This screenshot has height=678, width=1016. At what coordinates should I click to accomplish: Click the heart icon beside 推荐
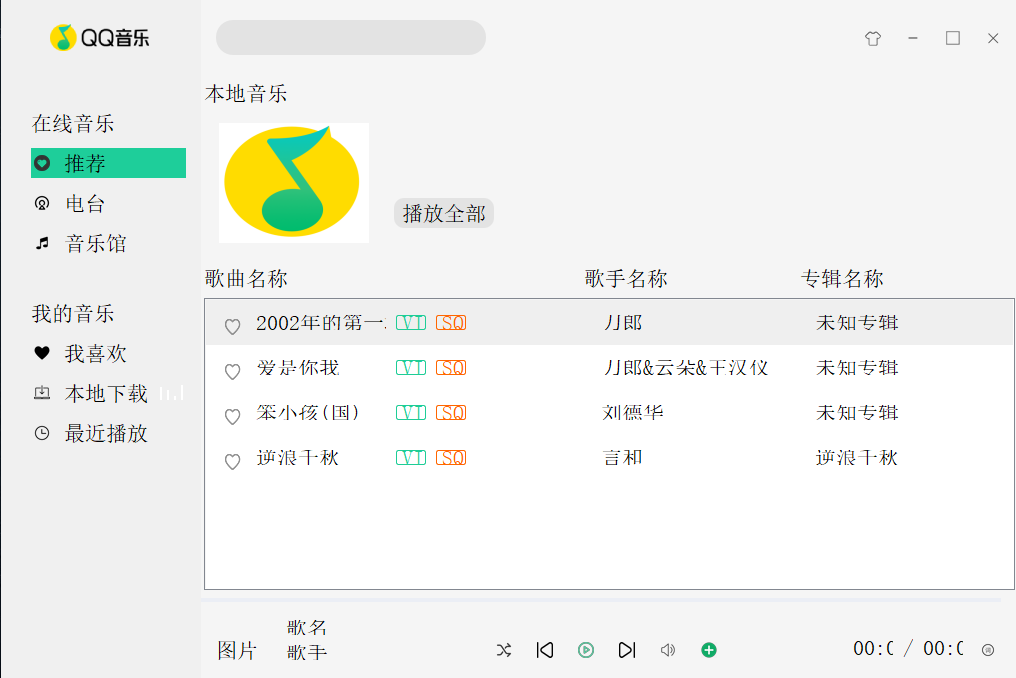(x=42, y=163)
